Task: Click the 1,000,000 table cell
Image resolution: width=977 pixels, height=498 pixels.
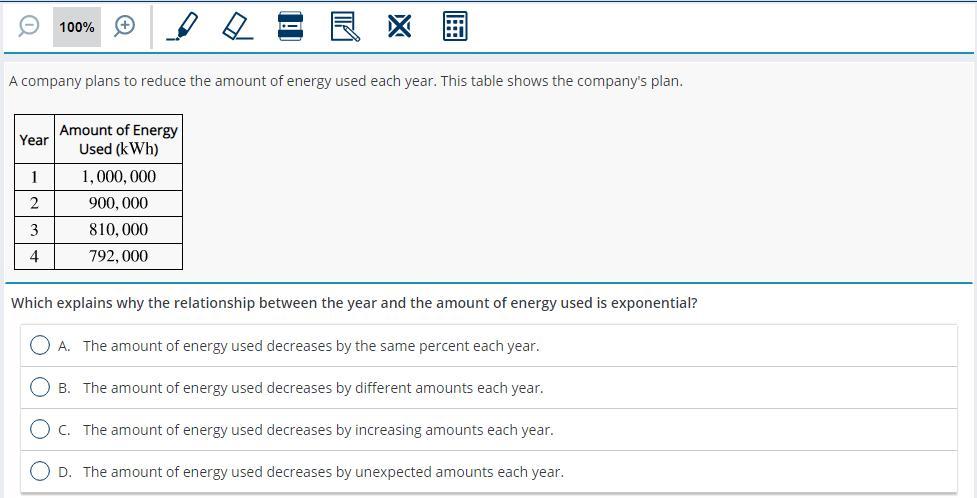Action: pos(118,177)
